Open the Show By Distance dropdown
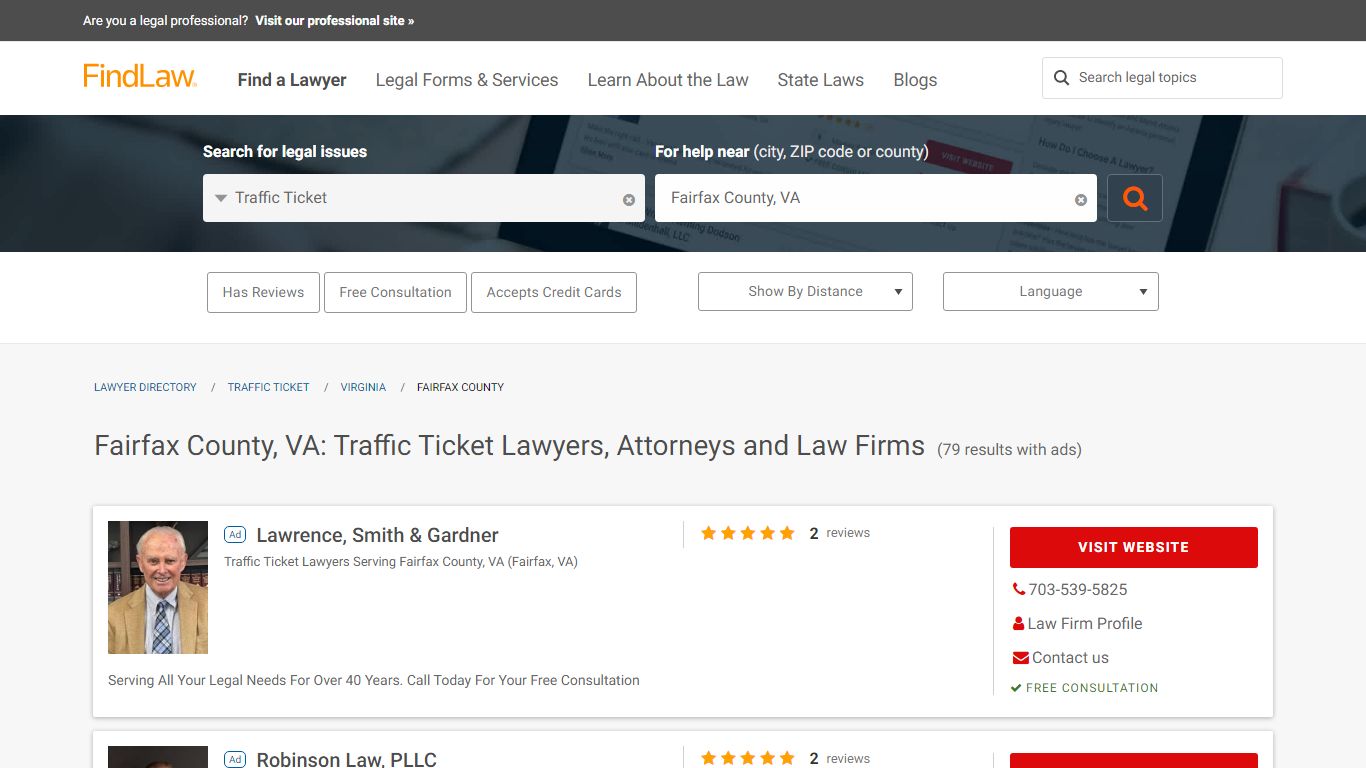 805,291
